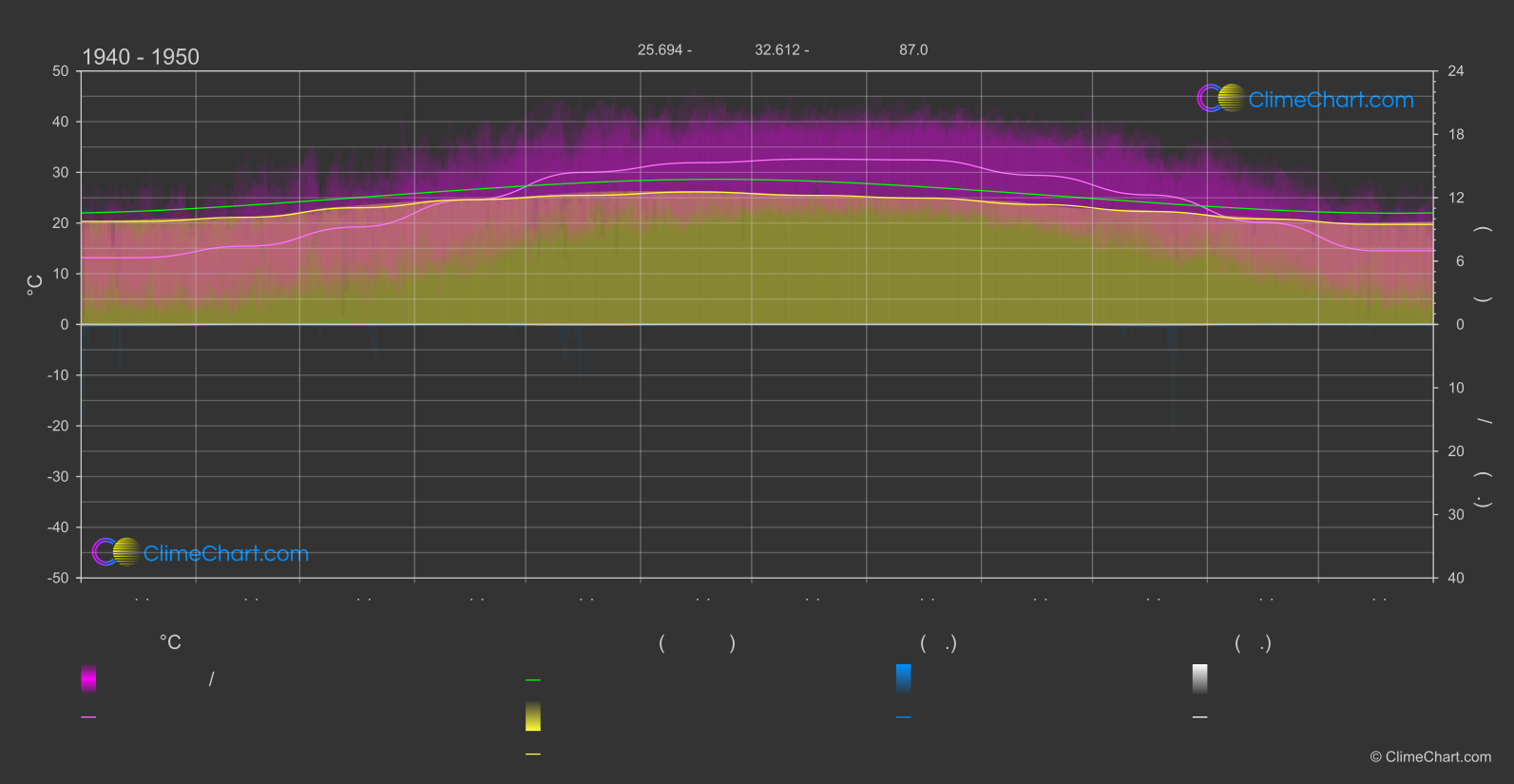Click the ClimeChart.com logo icon at bottom left
1514x784 pixels.
[116, 551]
